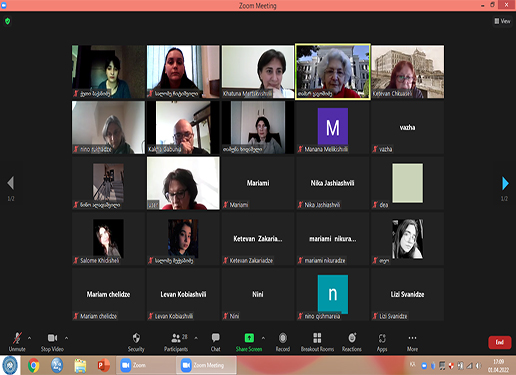
Task: Go to next participants page arrow
Action: click(505, 183)
